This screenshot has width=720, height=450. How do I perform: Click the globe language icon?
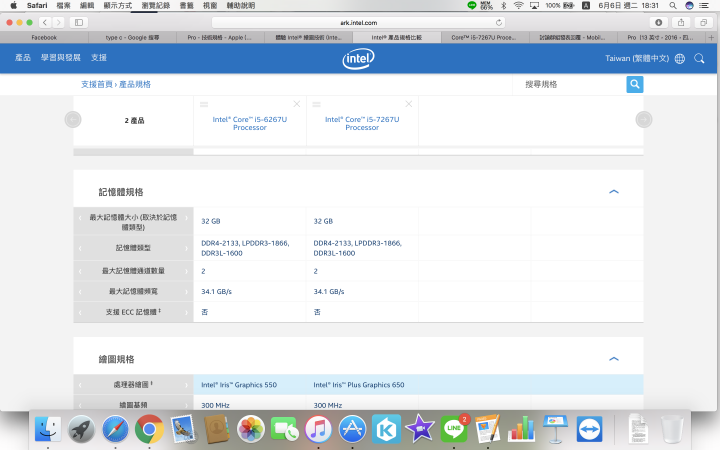(680, 58)
